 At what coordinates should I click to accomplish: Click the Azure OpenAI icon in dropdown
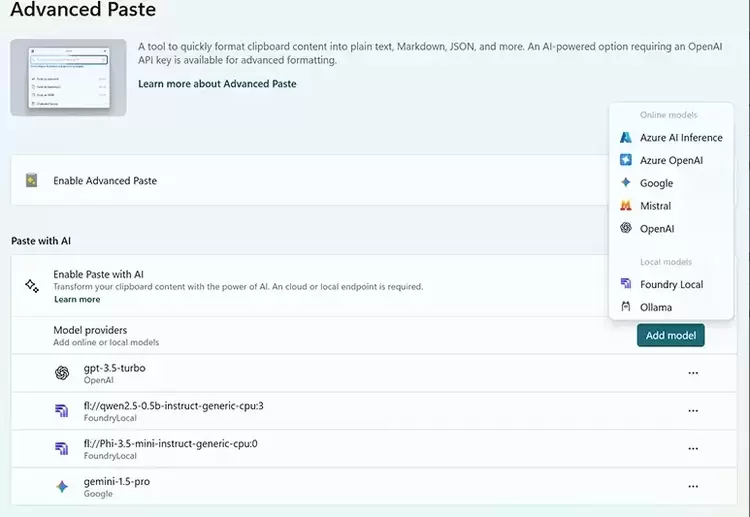626,160
